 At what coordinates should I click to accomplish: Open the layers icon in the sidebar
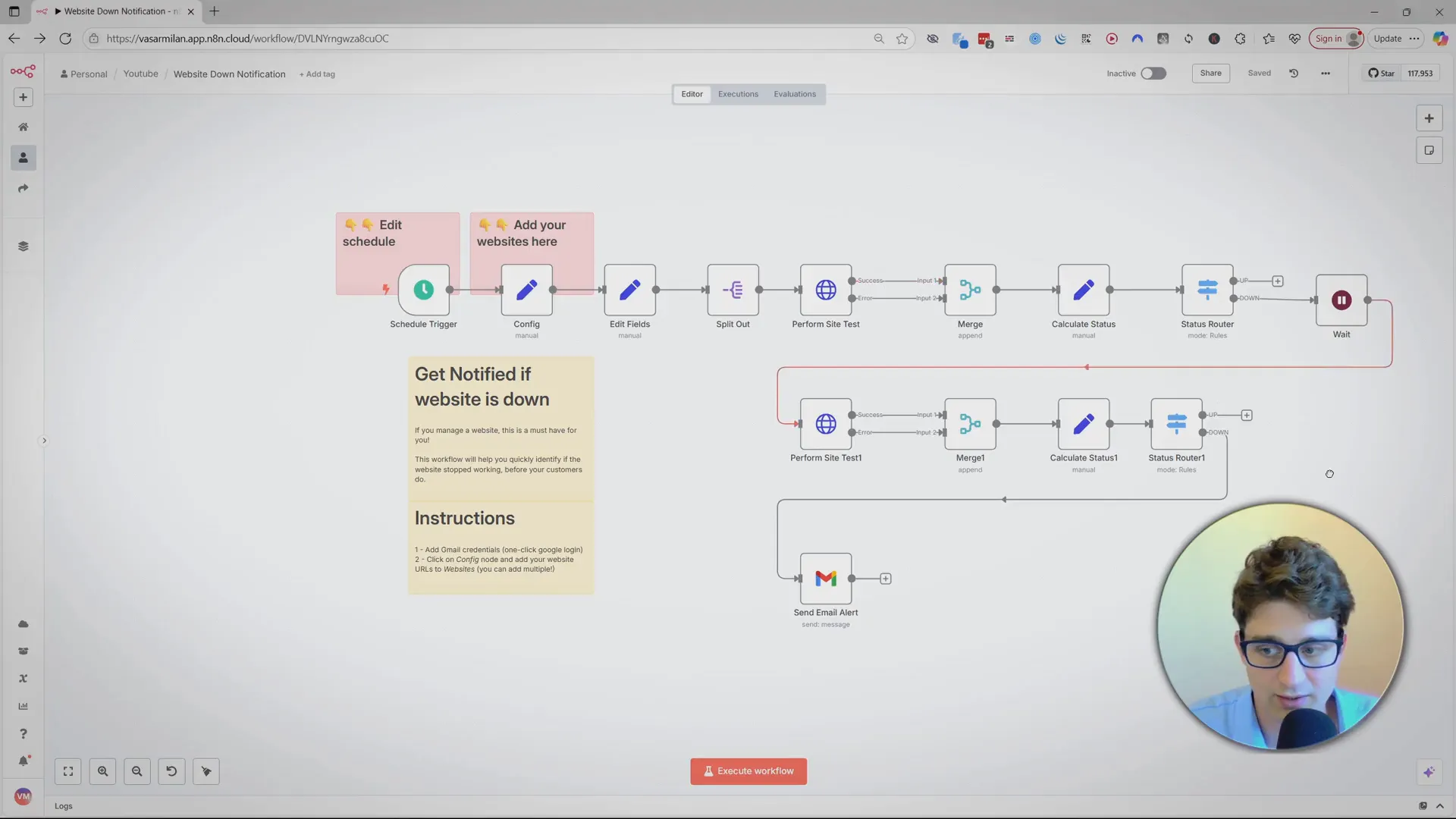pyautogui.click(x=23, y=246)
